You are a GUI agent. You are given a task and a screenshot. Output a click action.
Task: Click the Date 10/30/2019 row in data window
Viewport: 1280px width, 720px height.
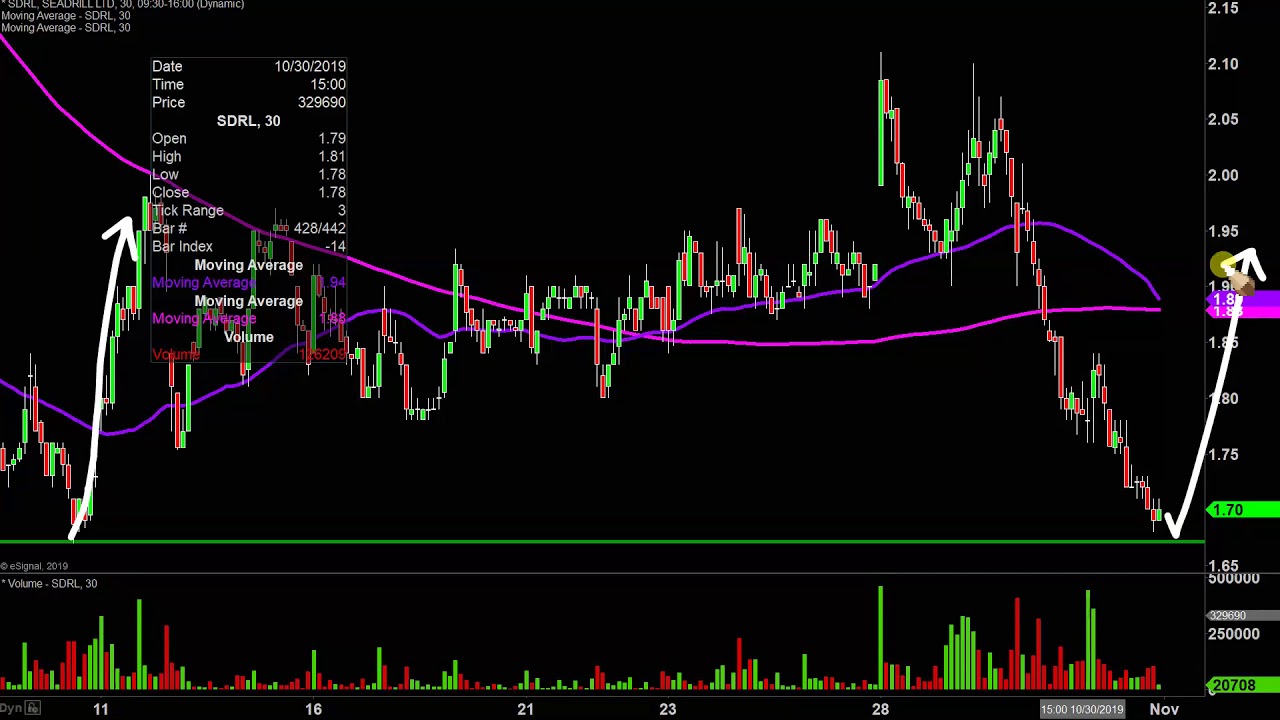248,66
